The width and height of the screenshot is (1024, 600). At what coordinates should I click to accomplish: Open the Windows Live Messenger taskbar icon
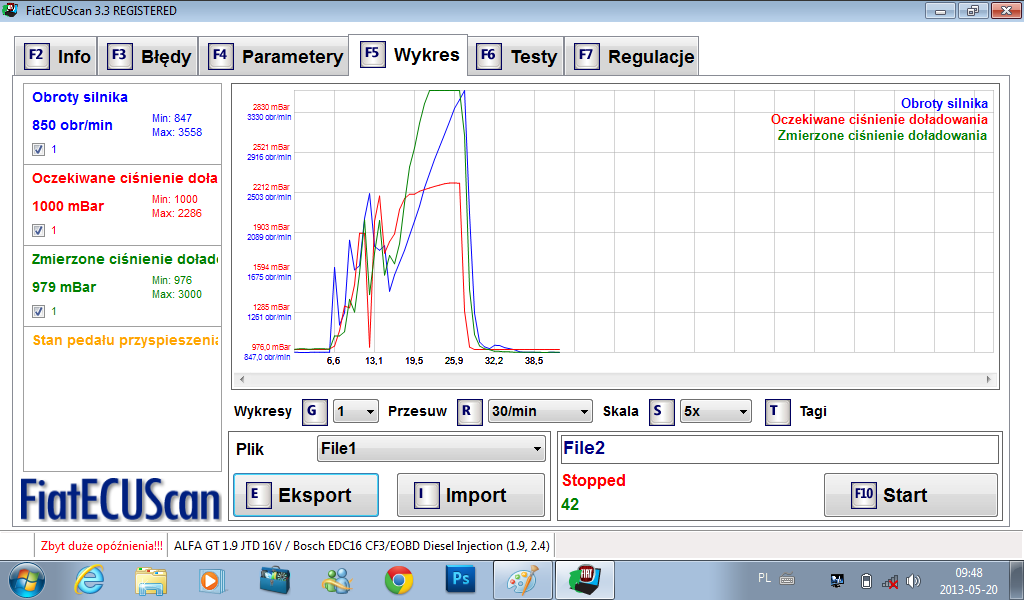pyautogui.click(x=337, y=580)
